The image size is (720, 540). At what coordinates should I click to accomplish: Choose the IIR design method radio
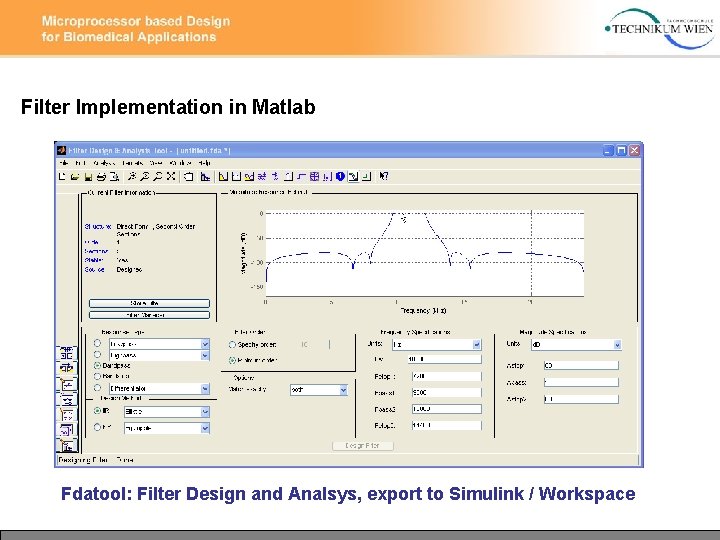[97, 411]
